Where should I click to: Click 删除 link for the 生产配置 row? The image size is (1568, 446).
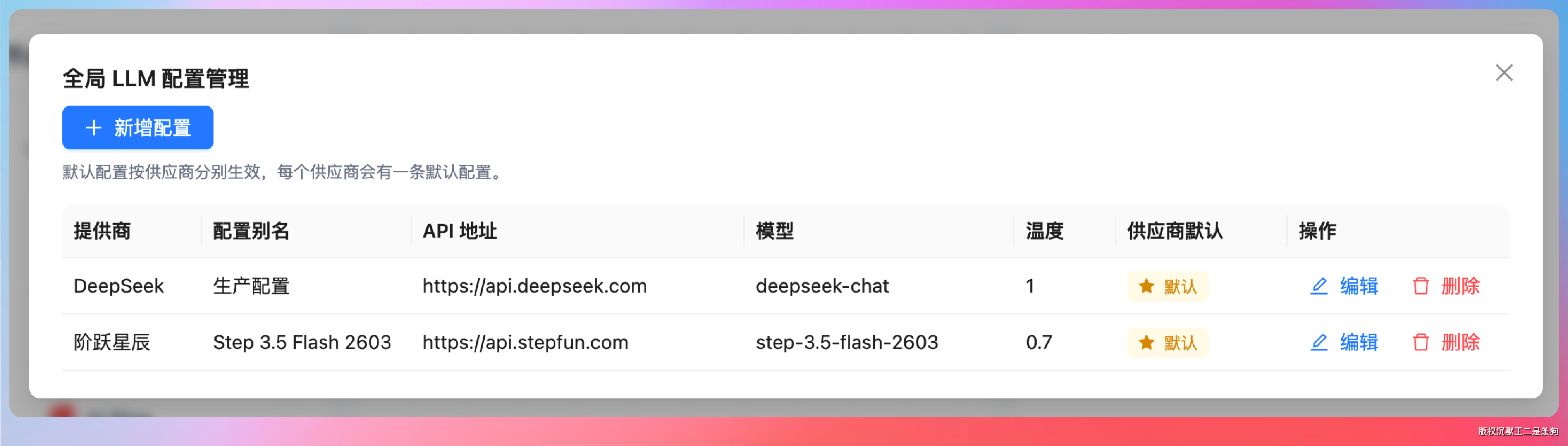[x=1460, y=286]
